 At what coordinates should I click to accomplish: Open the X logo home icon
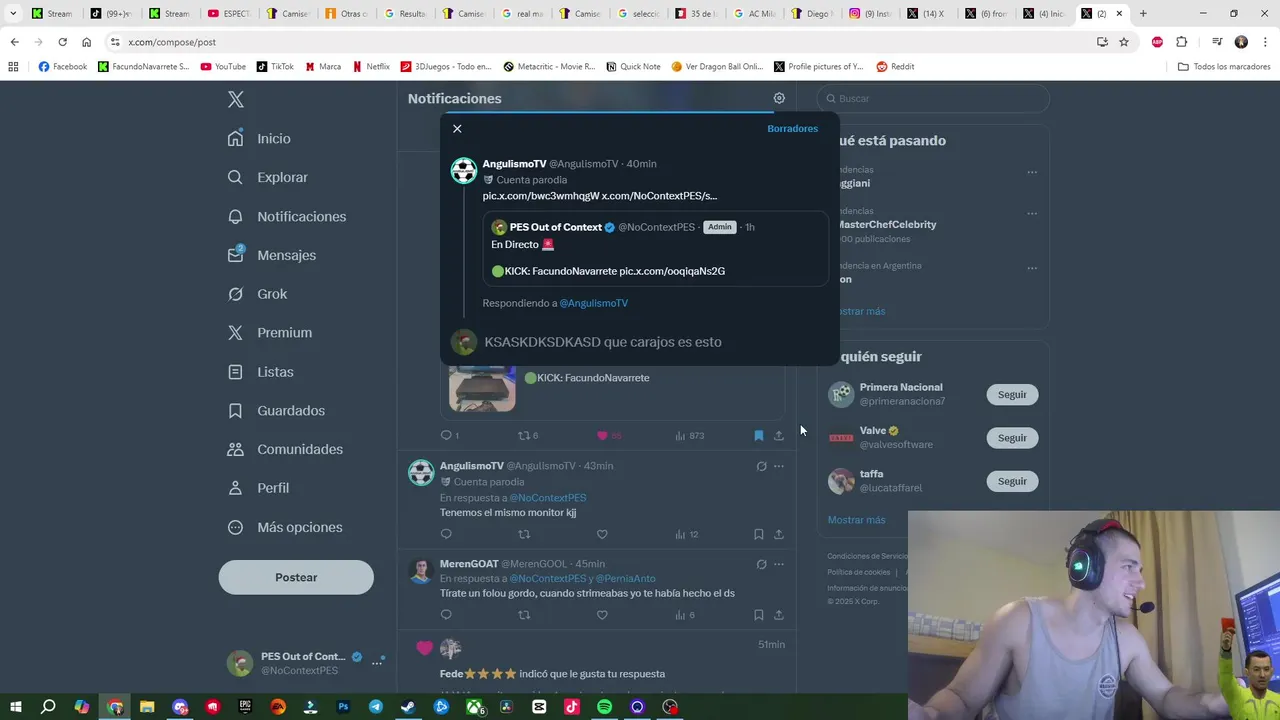click(236, 99)
